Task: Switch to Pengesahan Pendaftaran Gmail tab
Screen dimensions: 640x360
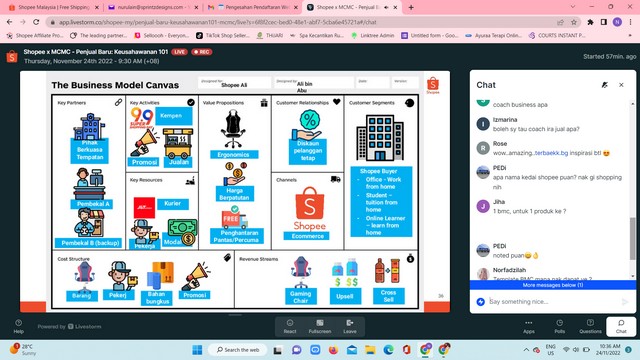Action: 253,7
